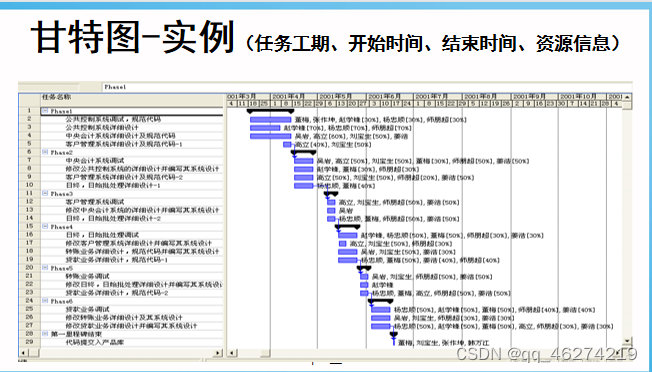Collapse the Phase1 summary task
This screenshot has height=372, width=652.
[x=45, y=111]
